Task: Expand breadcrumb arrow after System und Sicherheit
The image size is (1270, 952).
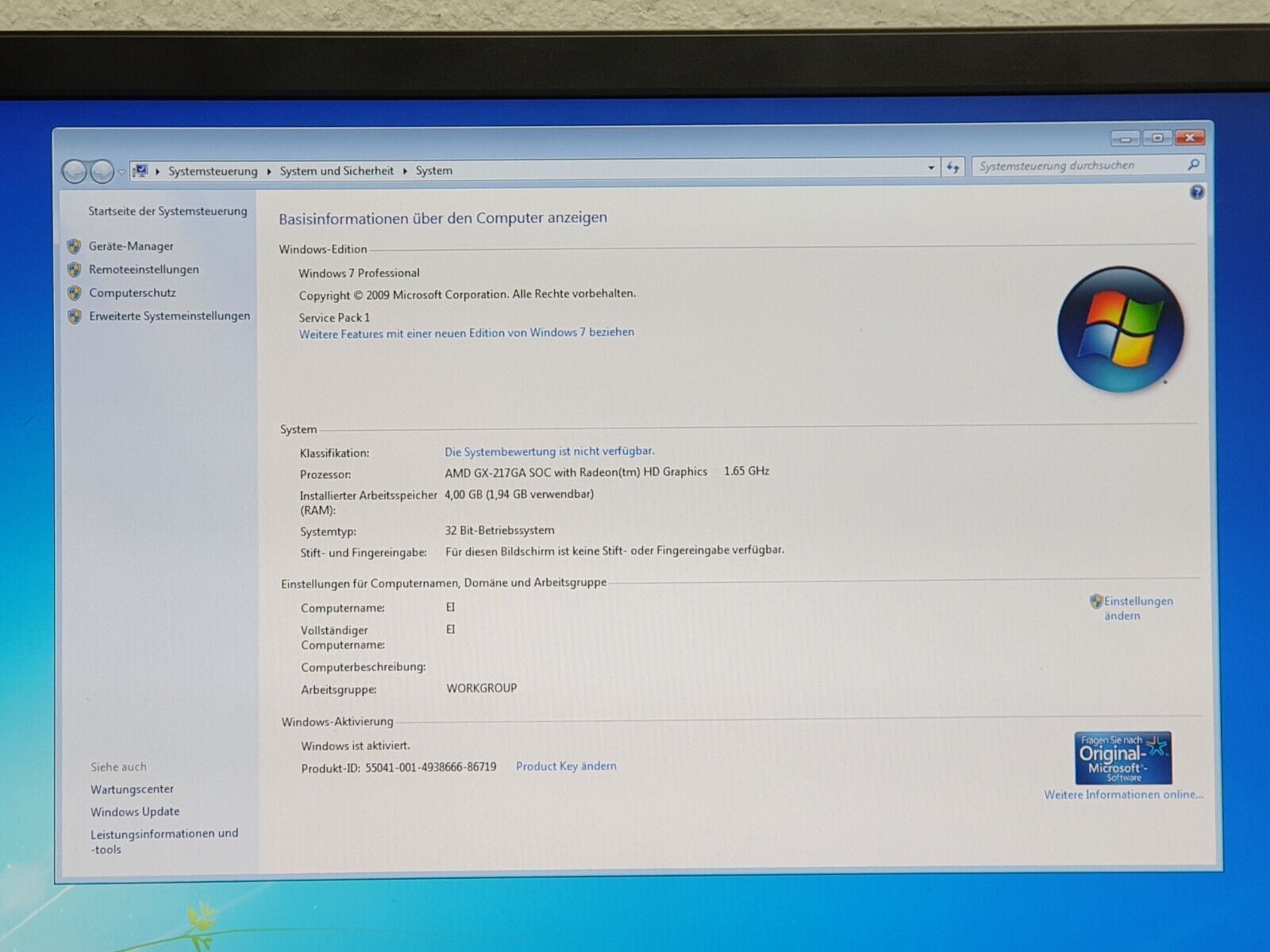Action: point(405,171)
